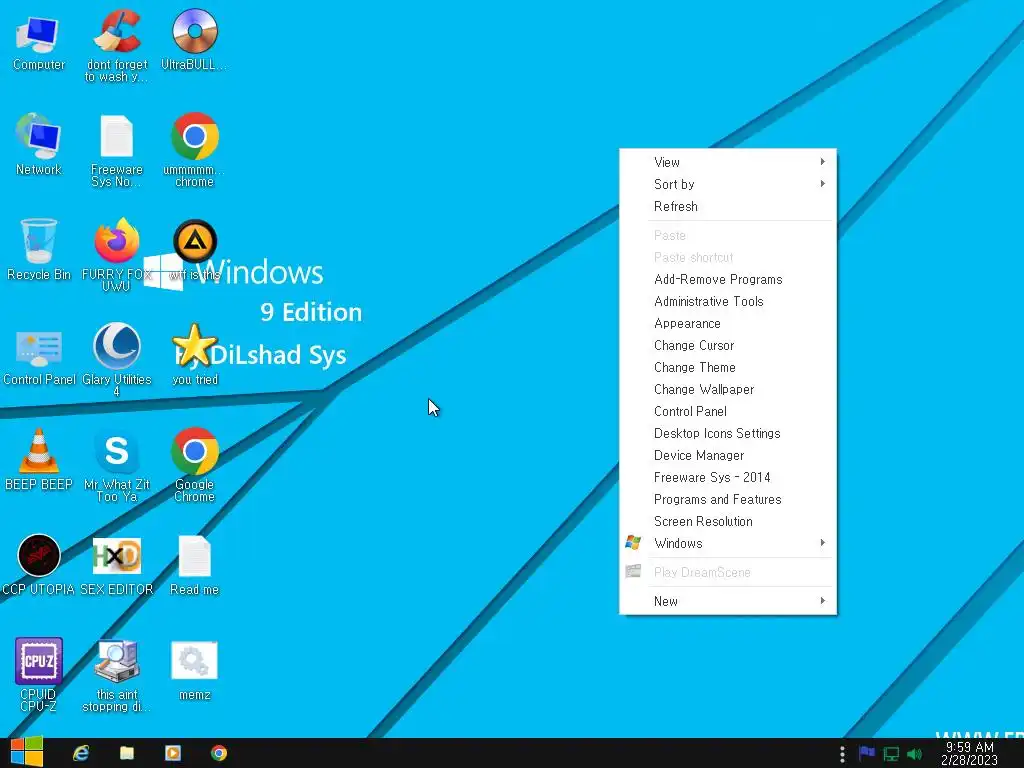Select the Google Chrome desktop icon
1024x768 pixels.
click(x=194, y=465)
